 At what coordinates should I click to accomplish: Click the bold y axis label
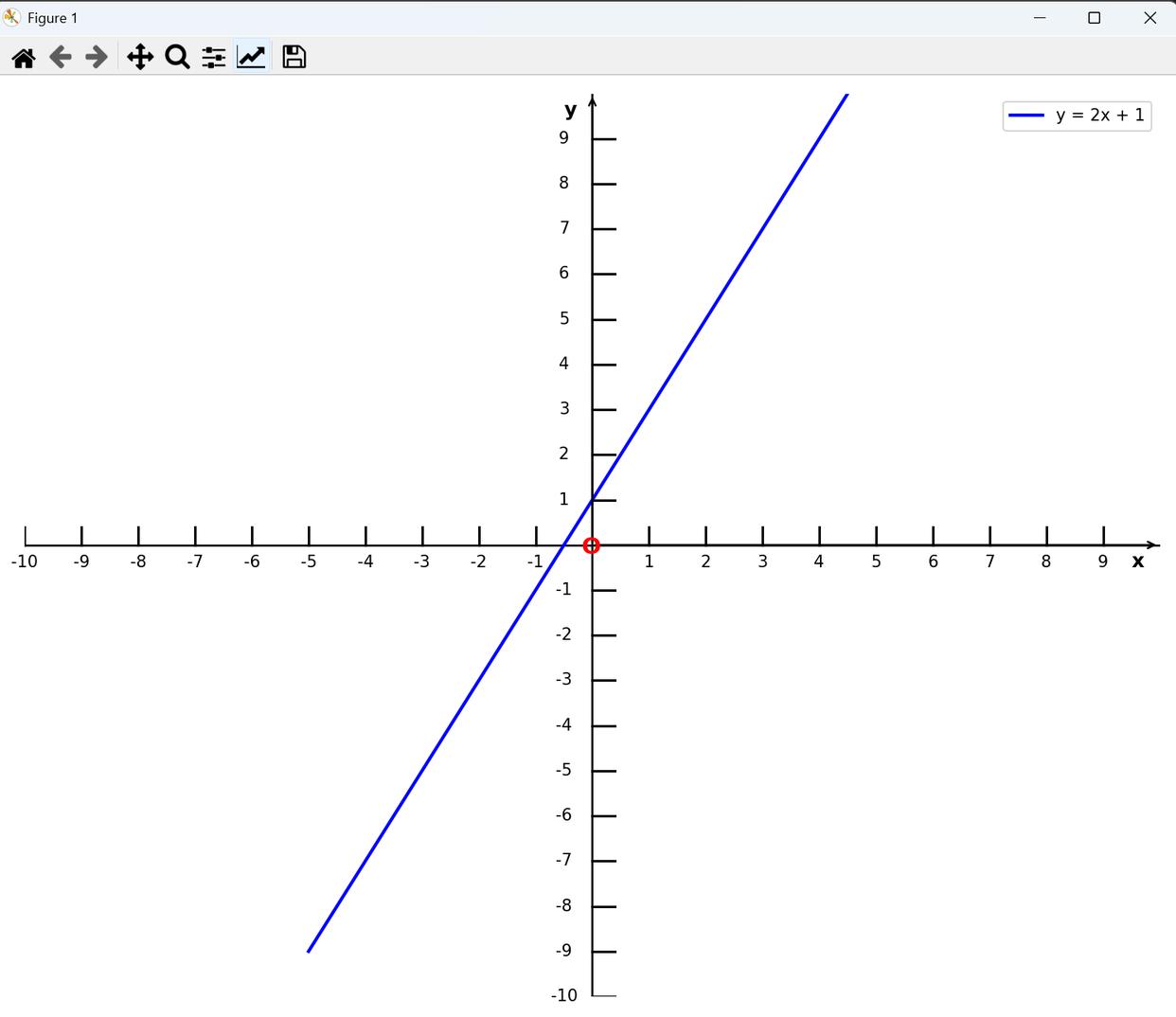tap(570, 110)
